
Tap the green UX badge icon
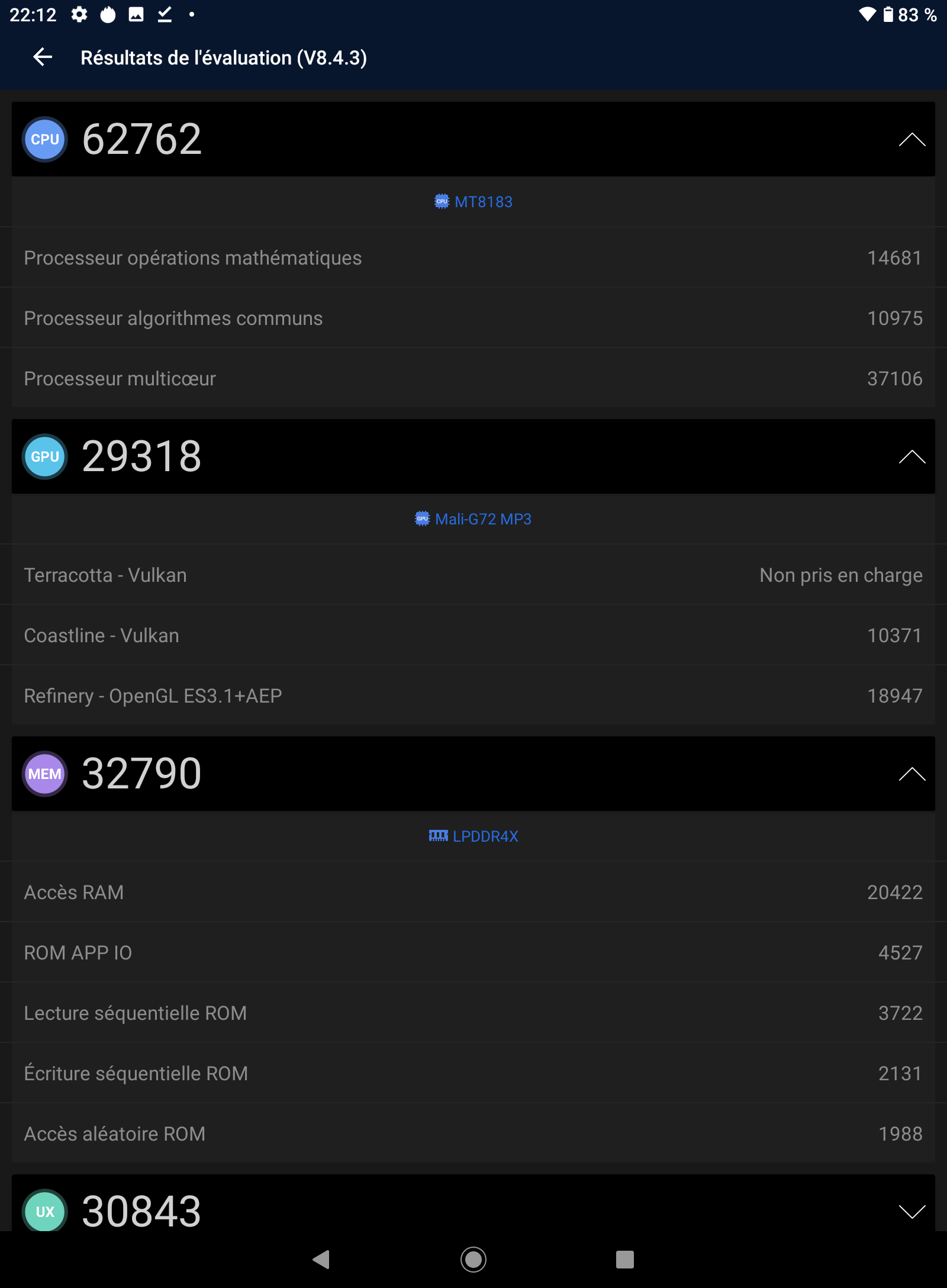point(45,1210)
